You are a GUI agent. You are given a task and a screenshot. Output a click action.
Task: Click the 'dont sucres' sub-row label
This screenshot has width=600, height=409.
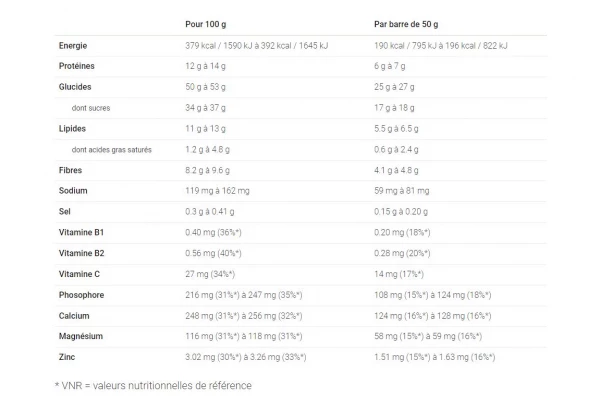click(90, 108)
